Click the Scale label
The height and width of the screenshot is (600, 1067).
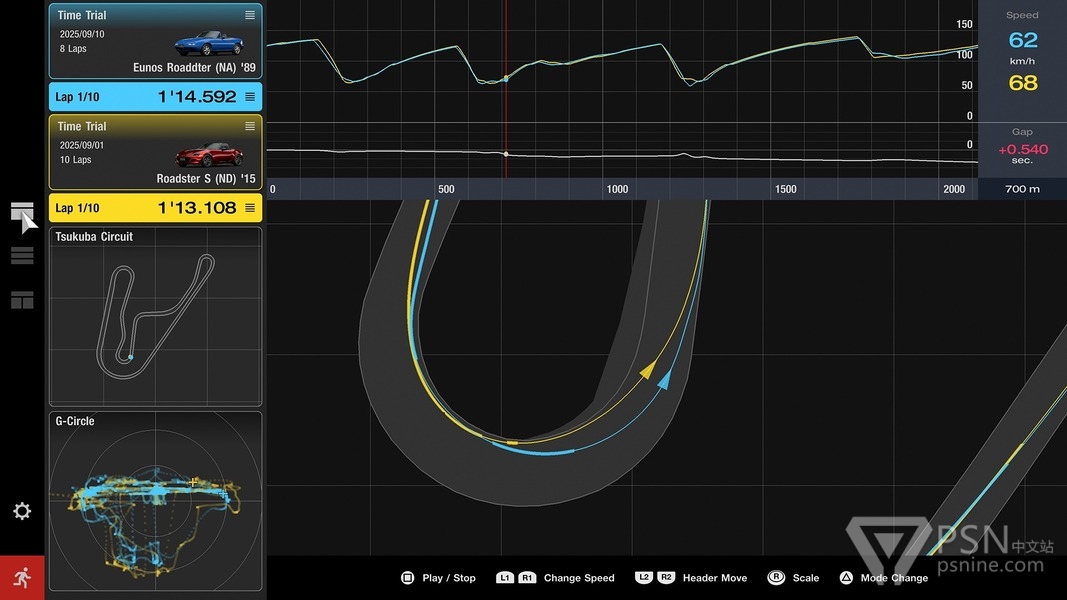(806, 578)
